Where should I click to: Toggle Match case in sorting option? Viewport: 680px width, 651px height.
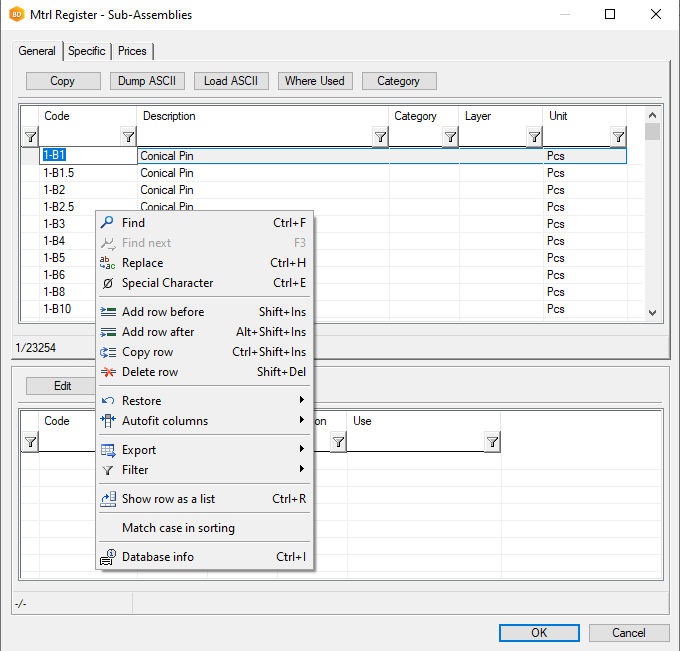click(178, 528)
